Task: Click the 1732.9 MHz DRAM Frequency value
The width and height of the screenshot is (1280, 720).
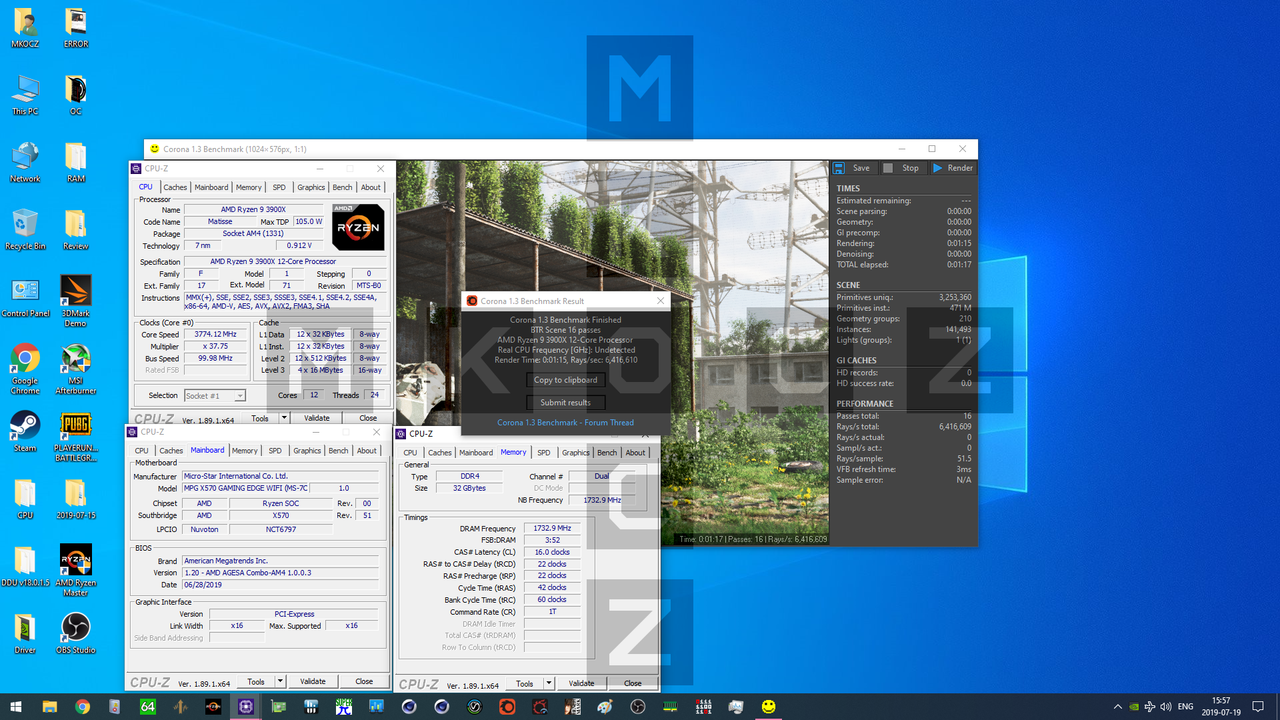Action: pyautogui.click(x=551, y=528)
